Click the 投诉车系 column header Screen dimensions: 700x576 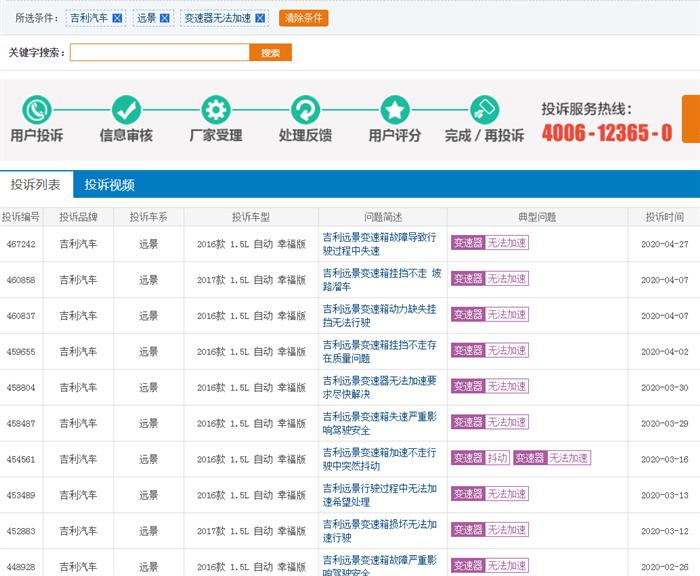149,217
